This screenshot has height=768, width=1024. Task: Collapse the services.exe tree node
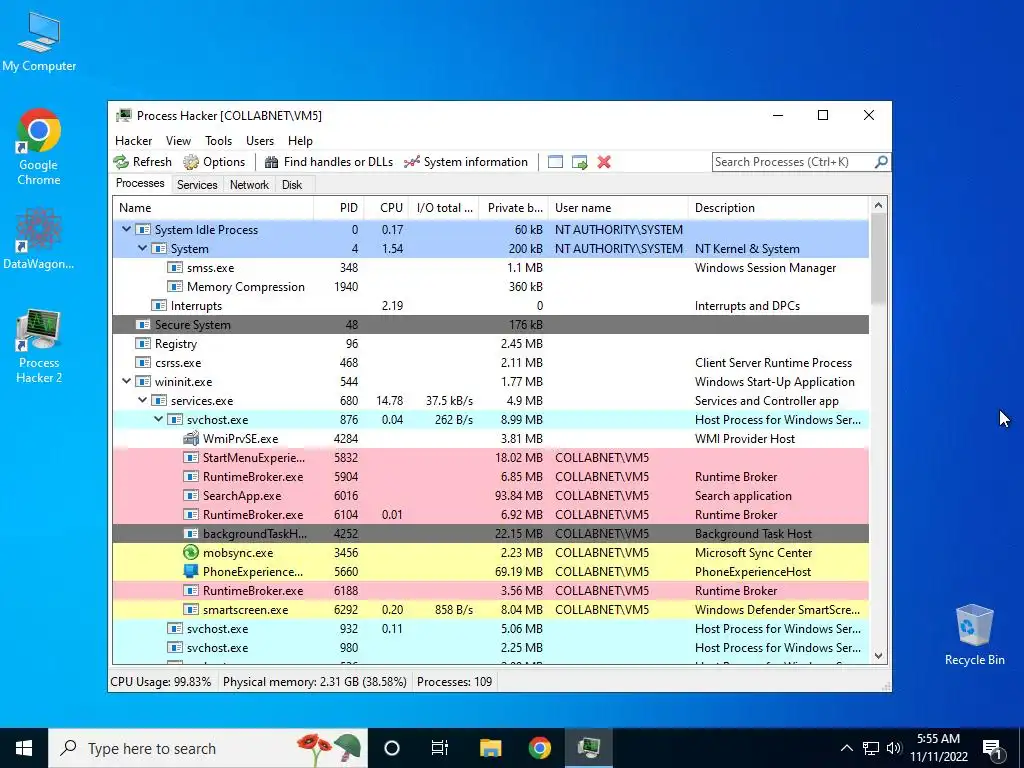pos(142,400)
